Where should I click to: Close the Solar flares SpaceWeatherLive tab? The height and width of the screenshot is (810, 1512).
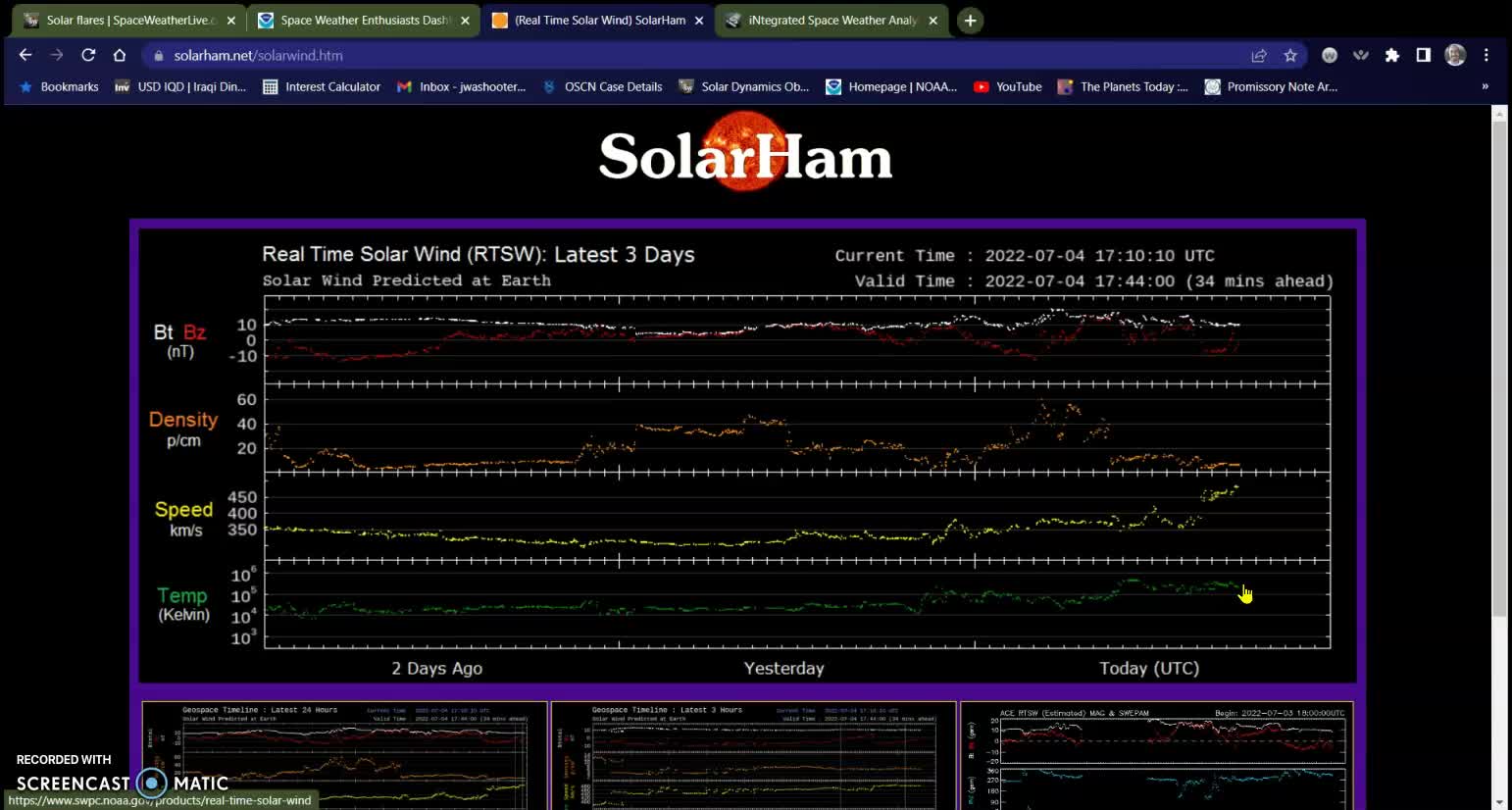[x=231, y=20]
